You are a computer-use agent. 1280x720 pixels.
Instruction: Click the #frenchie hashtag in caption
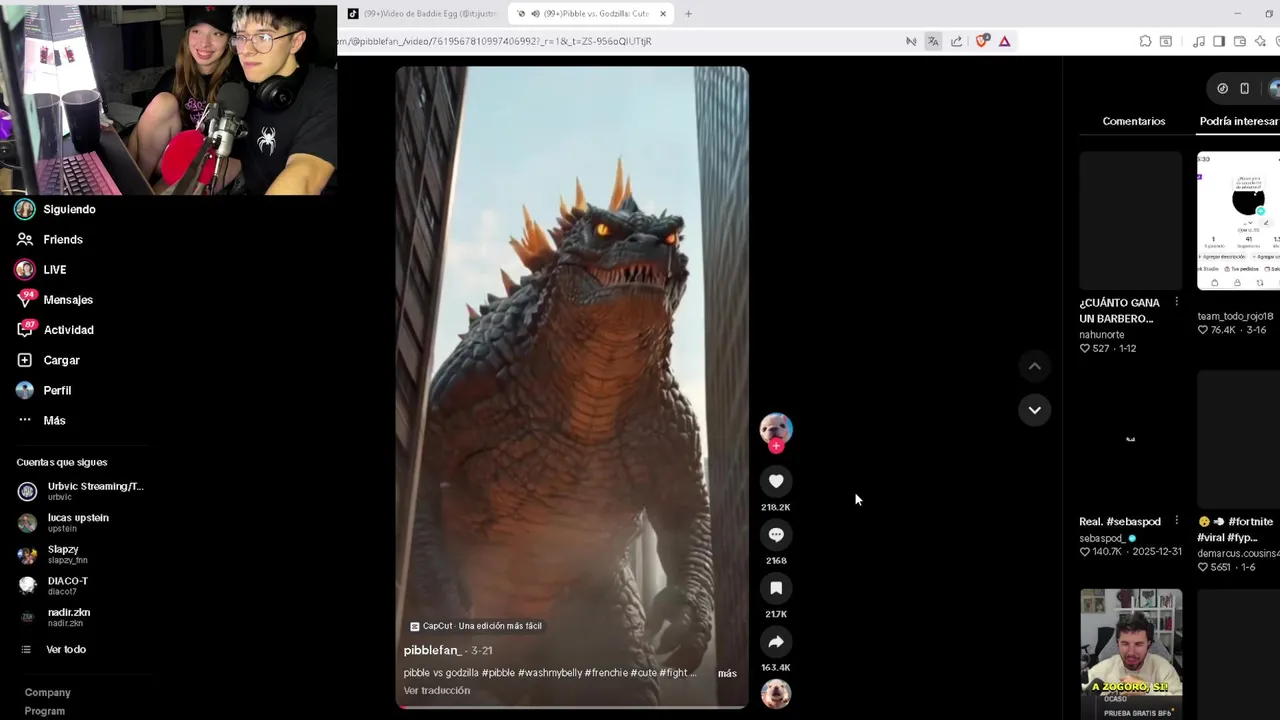coord(606,673)
